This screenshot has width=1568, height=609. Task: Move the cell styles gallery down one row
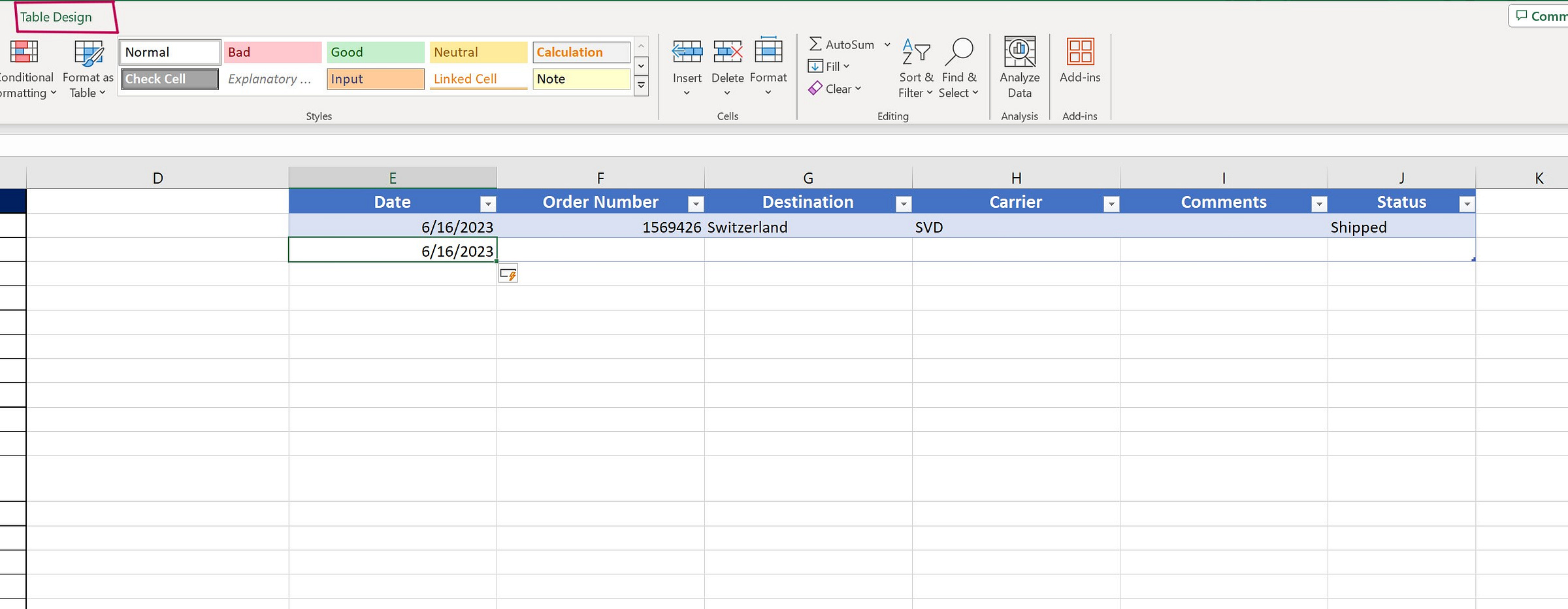pos(641,65)
